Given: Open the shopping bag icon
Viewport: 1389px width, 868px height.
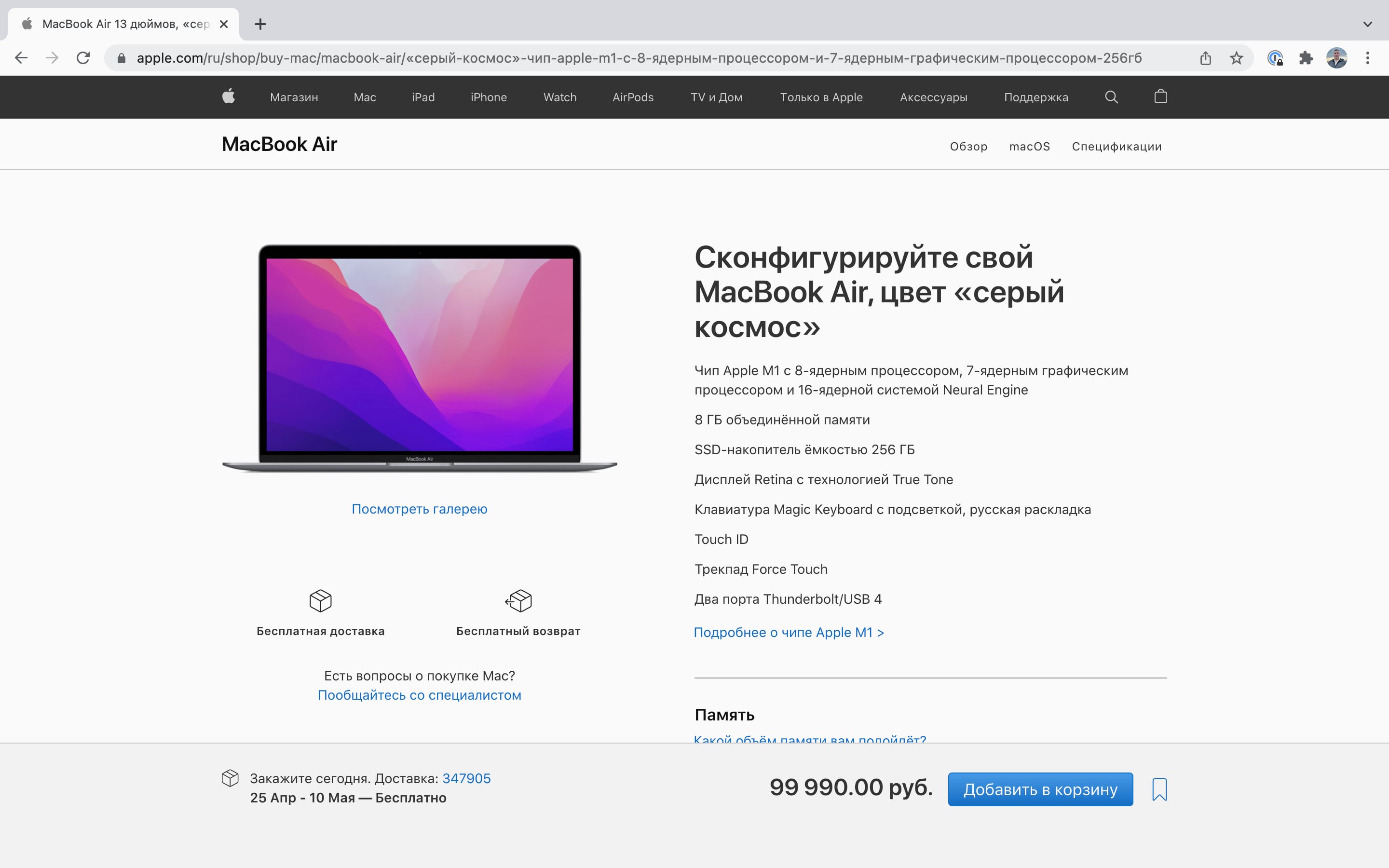Looking at the screenshot, I should [1160, 96].
